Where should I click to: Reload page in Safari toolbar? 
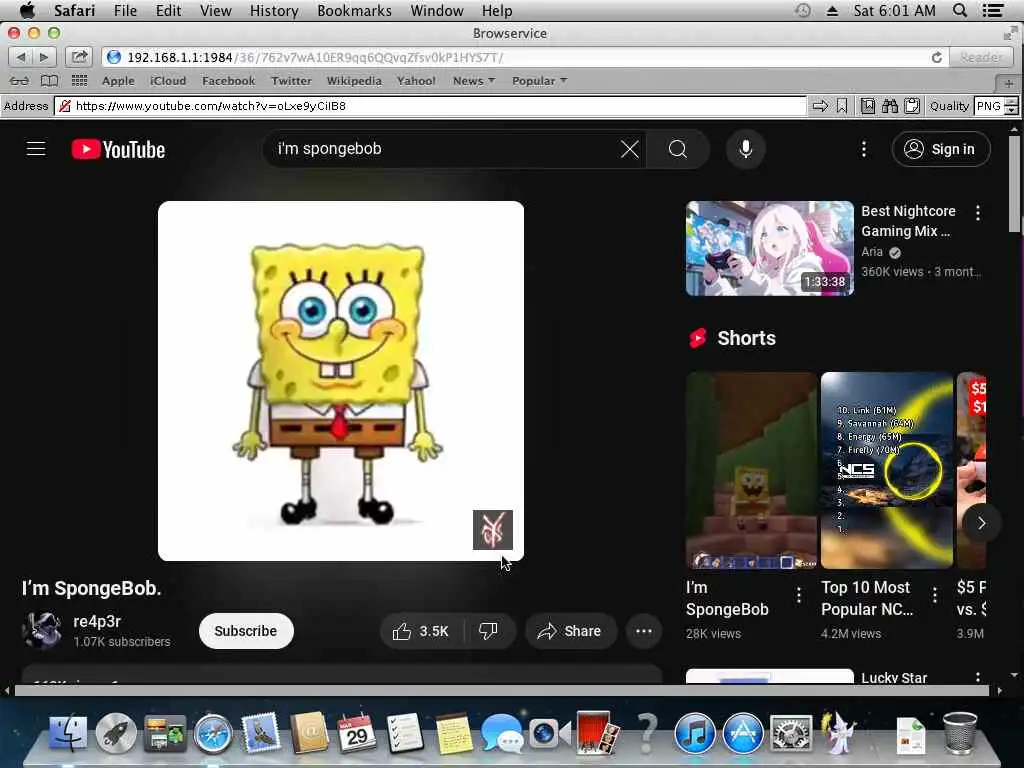tap(936, 57)
